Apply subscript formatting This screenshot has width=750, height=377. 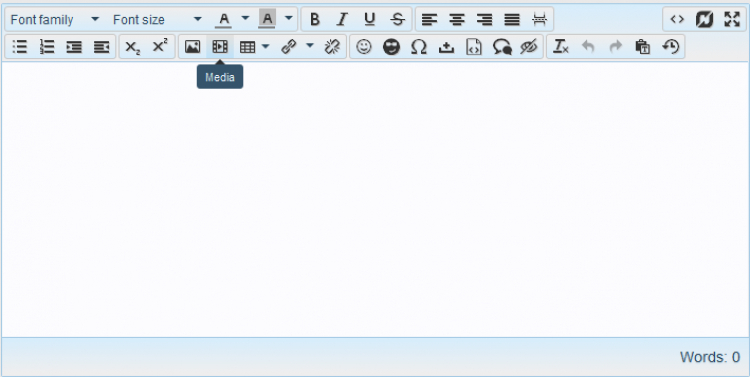coord(132,47)
